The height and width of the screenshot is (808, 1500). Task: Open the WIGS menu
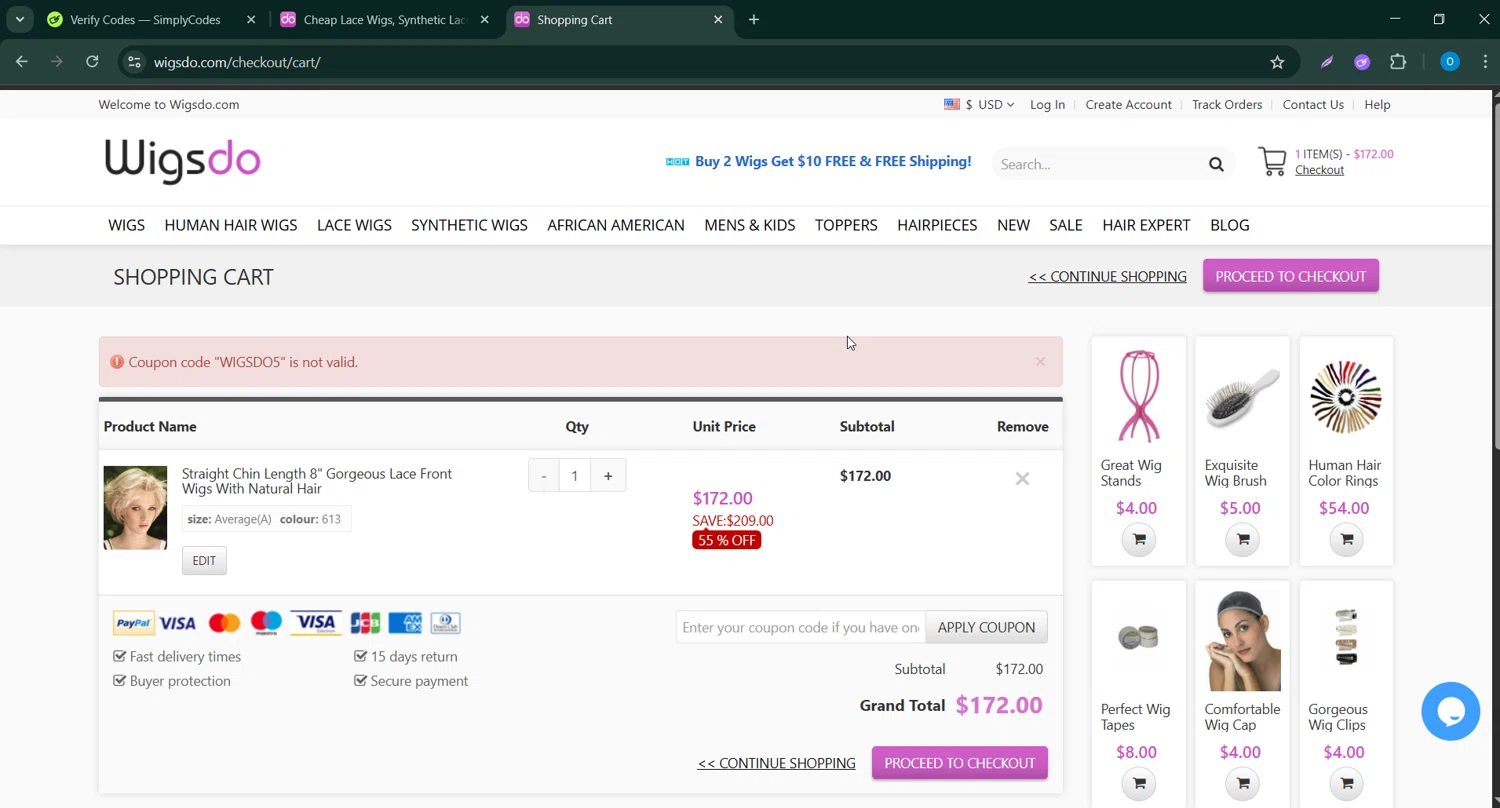[x=127, y=225]
